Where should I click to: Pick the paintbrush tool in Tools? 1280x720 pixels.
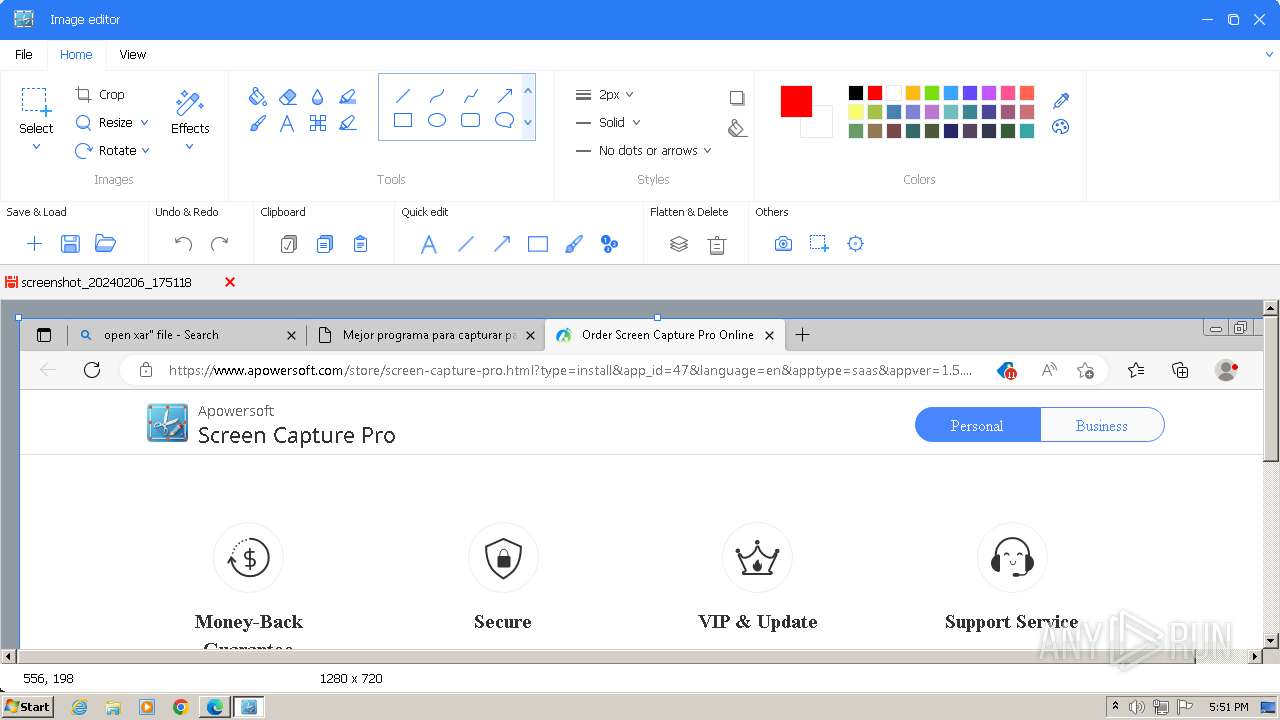(x=257, y=123)
